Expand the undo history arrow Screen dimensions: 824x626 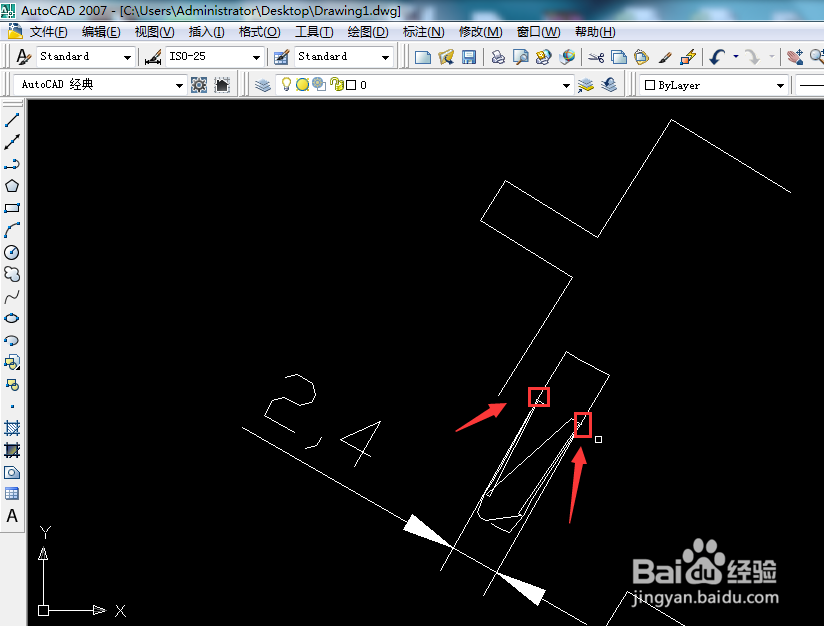pos(736,56)
